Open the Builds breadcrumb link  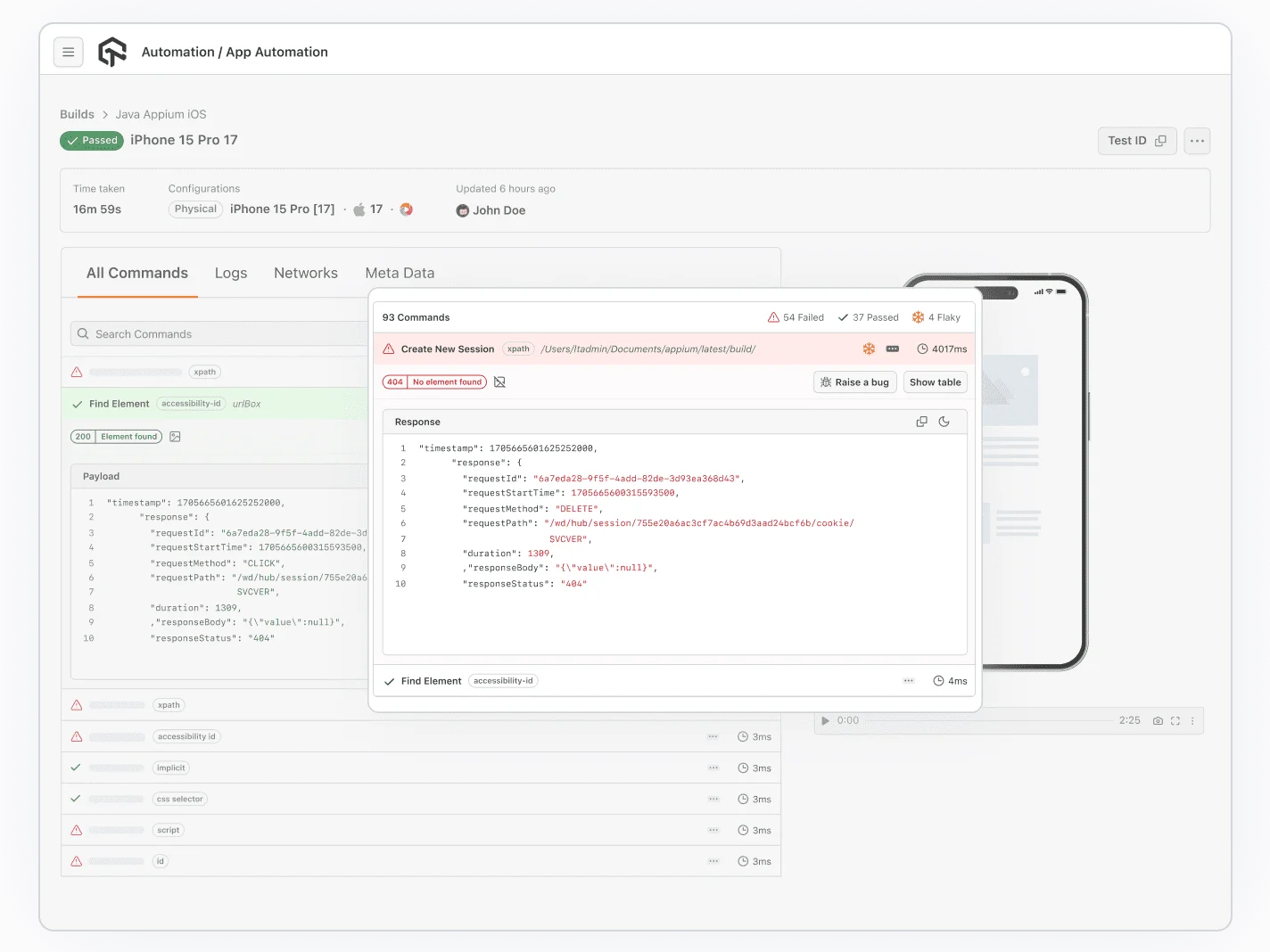[77, 114]
